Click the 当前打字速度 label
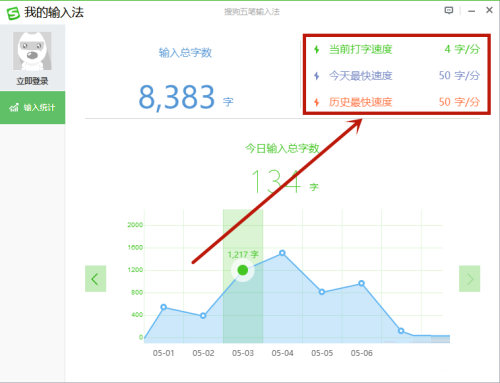 [x=360, y=50]
